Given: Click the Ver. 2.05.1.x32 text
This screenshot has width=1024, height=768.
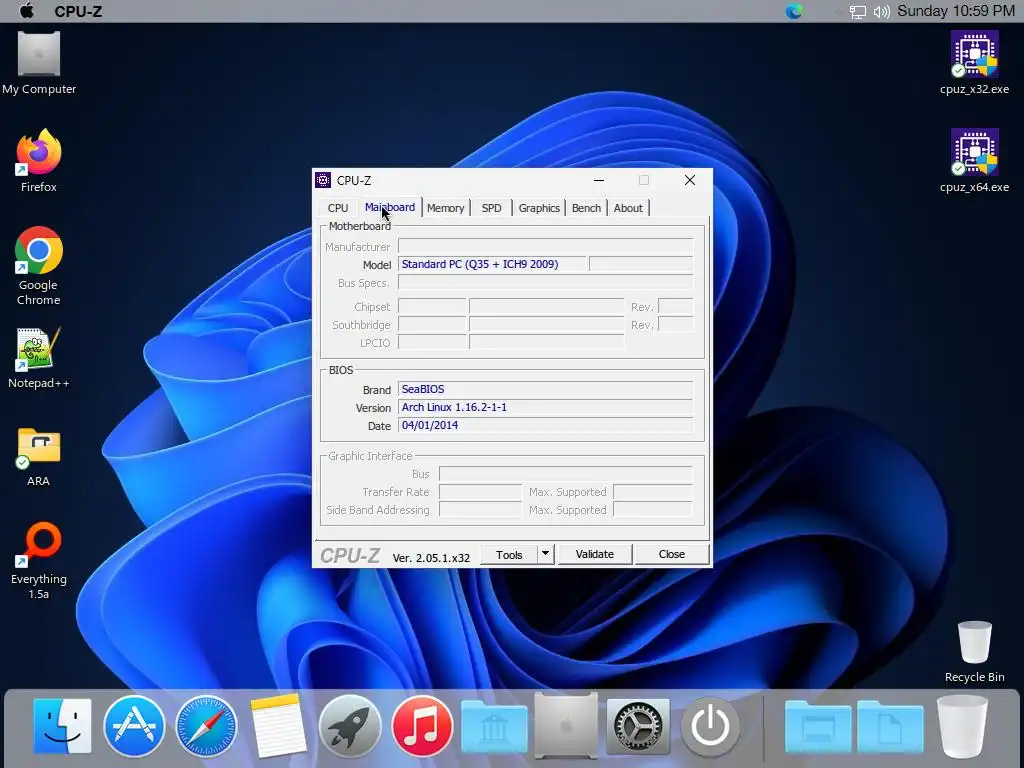Looking at the screenshot, I should click(431, 558).
